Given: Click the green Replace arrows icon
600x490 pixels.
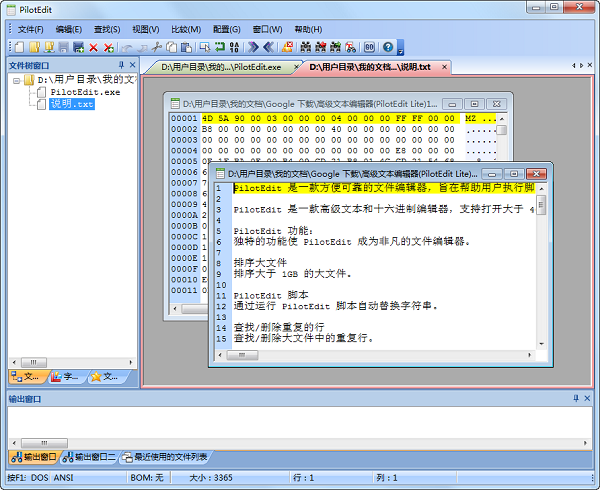Looking at the screenshot, I should (221, 47).
